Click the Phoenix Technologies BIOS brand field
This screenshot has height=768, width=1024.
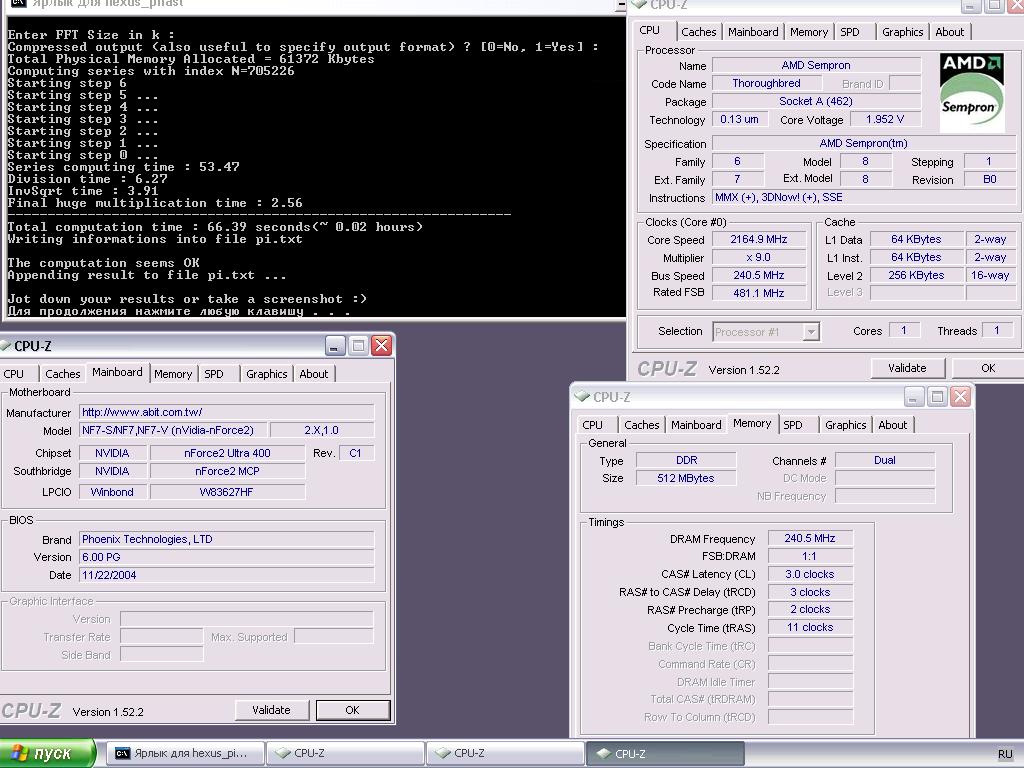227,539
